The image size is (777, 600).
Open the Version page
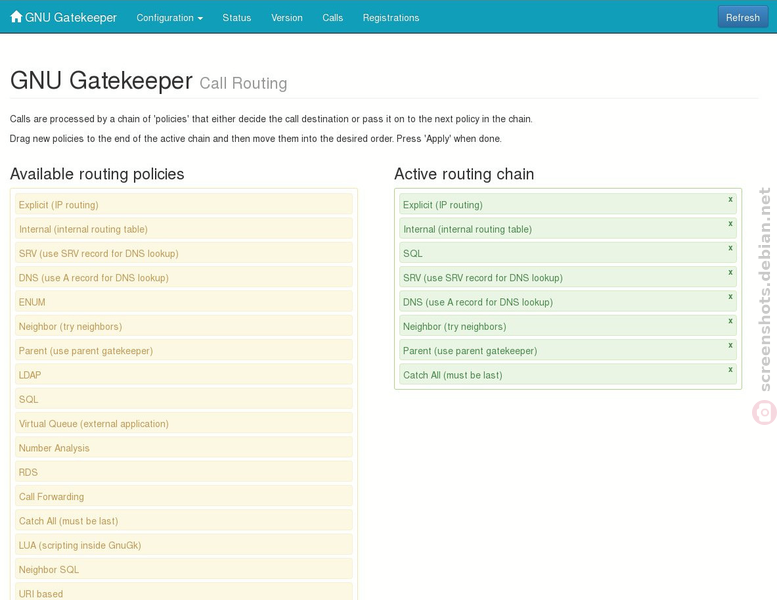click(x=286, y=18)
